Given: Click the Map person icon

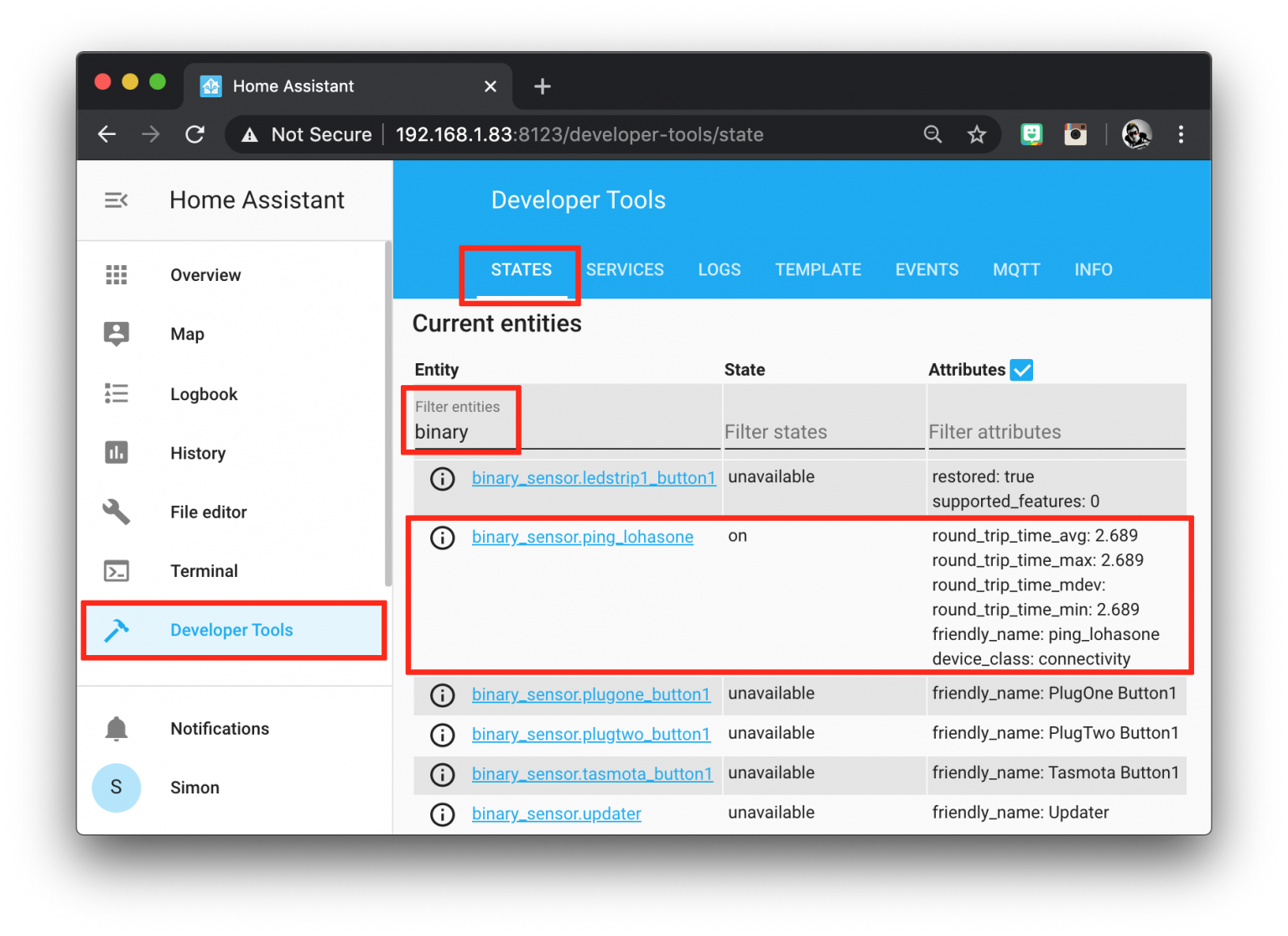Looking at the screenshot, I should click(x=117, y=334).
